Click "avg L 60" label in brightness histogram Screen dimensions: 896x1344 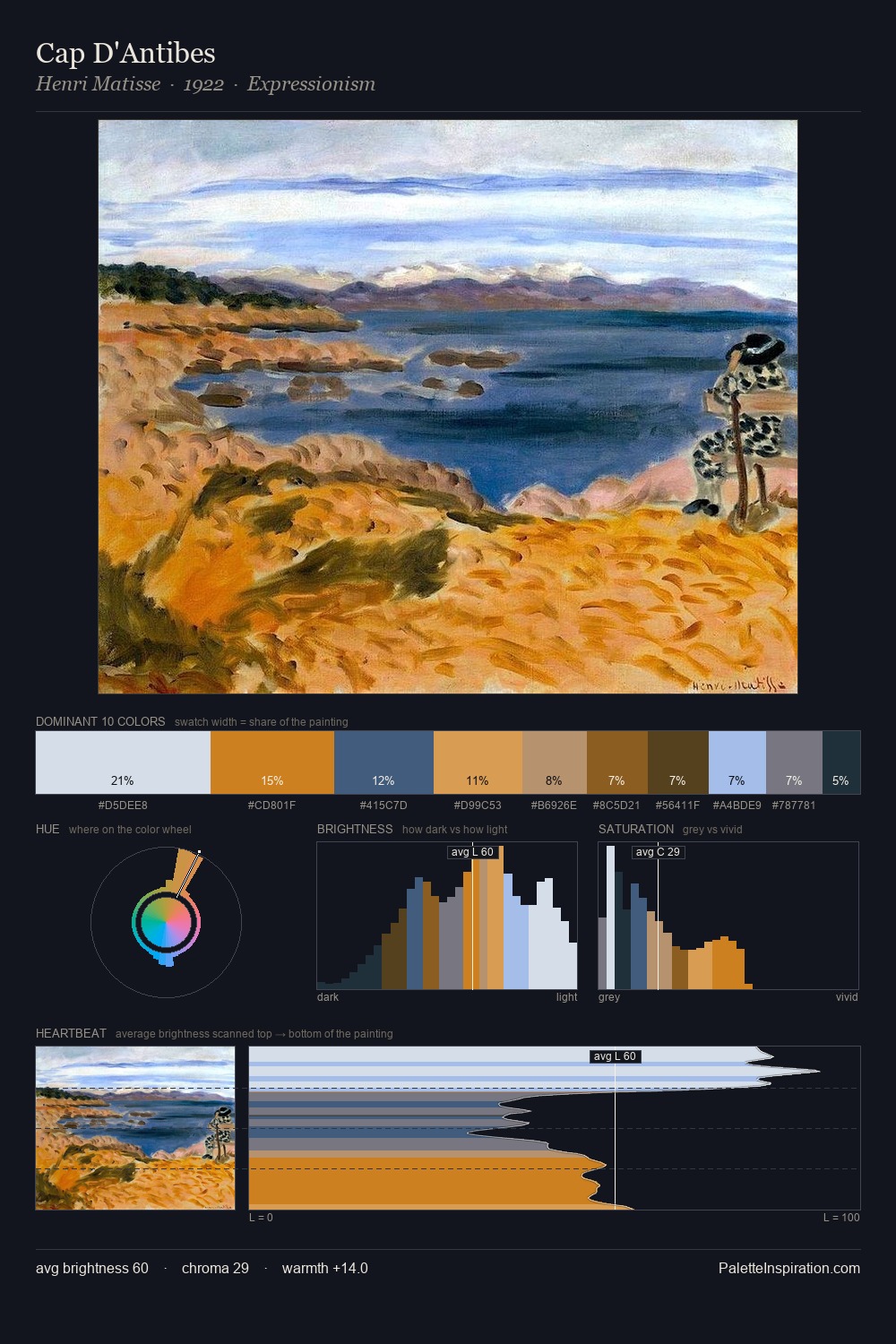(472, 852)
